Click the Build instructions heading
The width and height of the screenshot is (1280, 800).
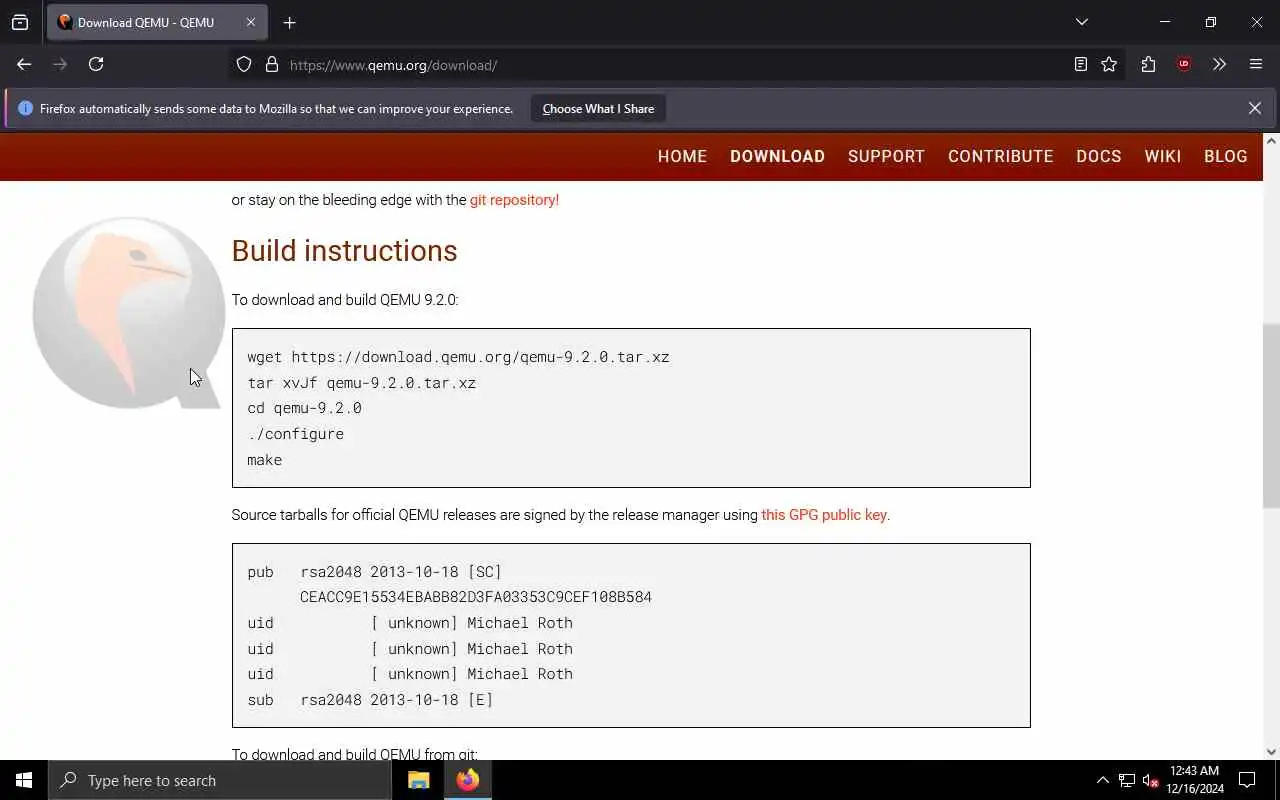(x=344, y=251)
